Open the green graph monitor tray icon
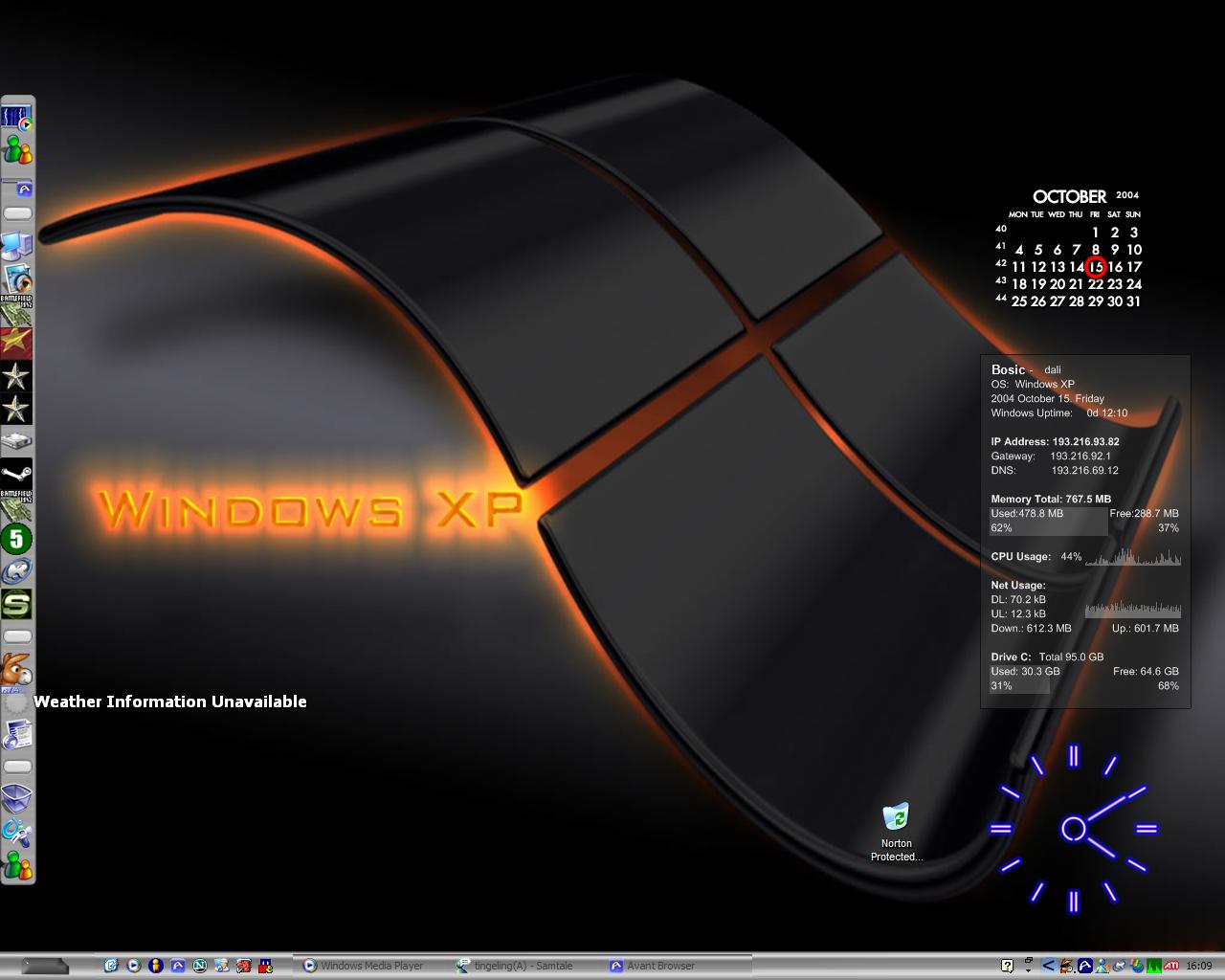This screenshot has height=980, width=1225. coord(1154,966)
